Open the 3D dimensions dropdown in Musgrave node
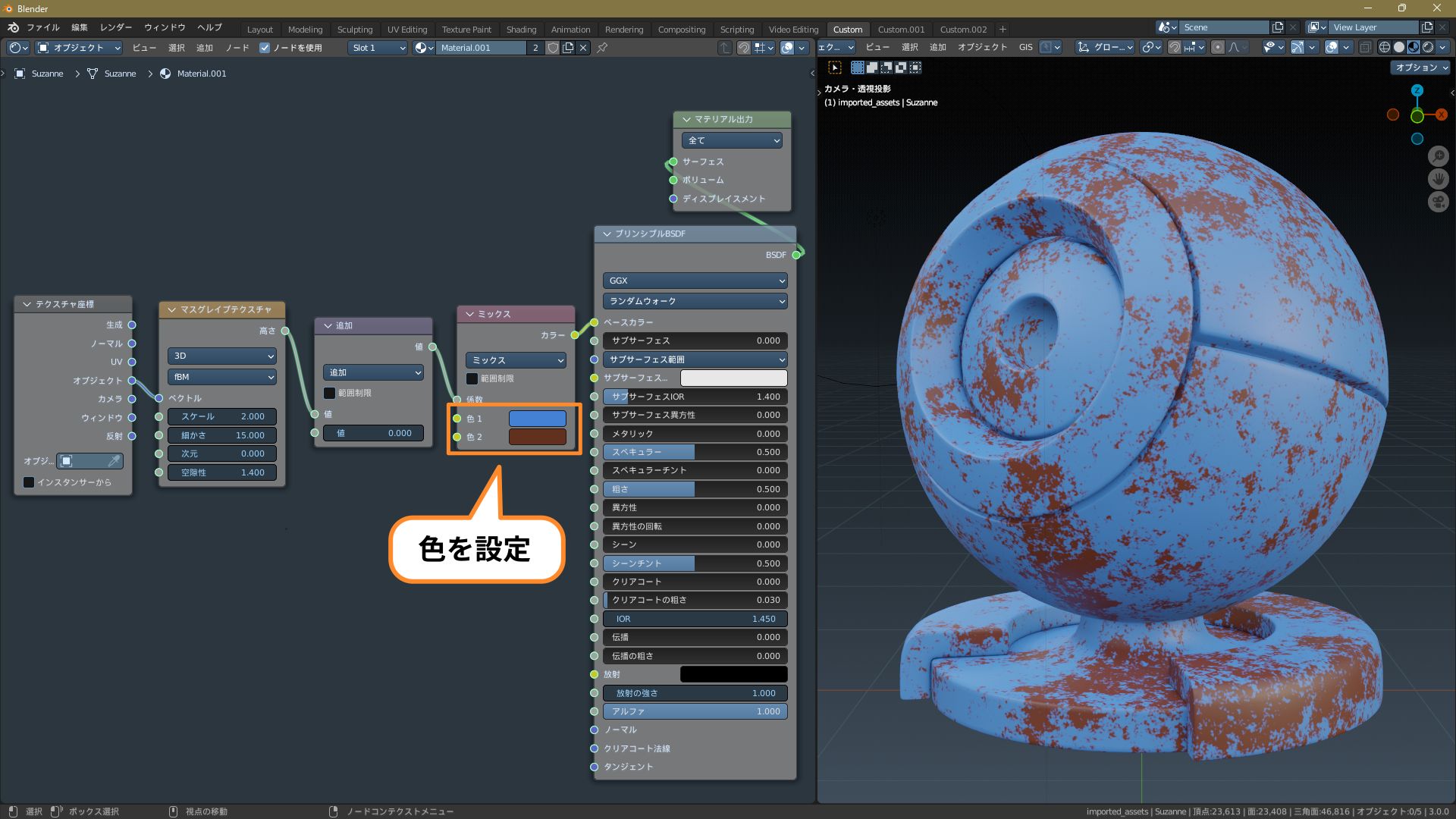This screenshot has width=1456, height=819. (222, 356)
